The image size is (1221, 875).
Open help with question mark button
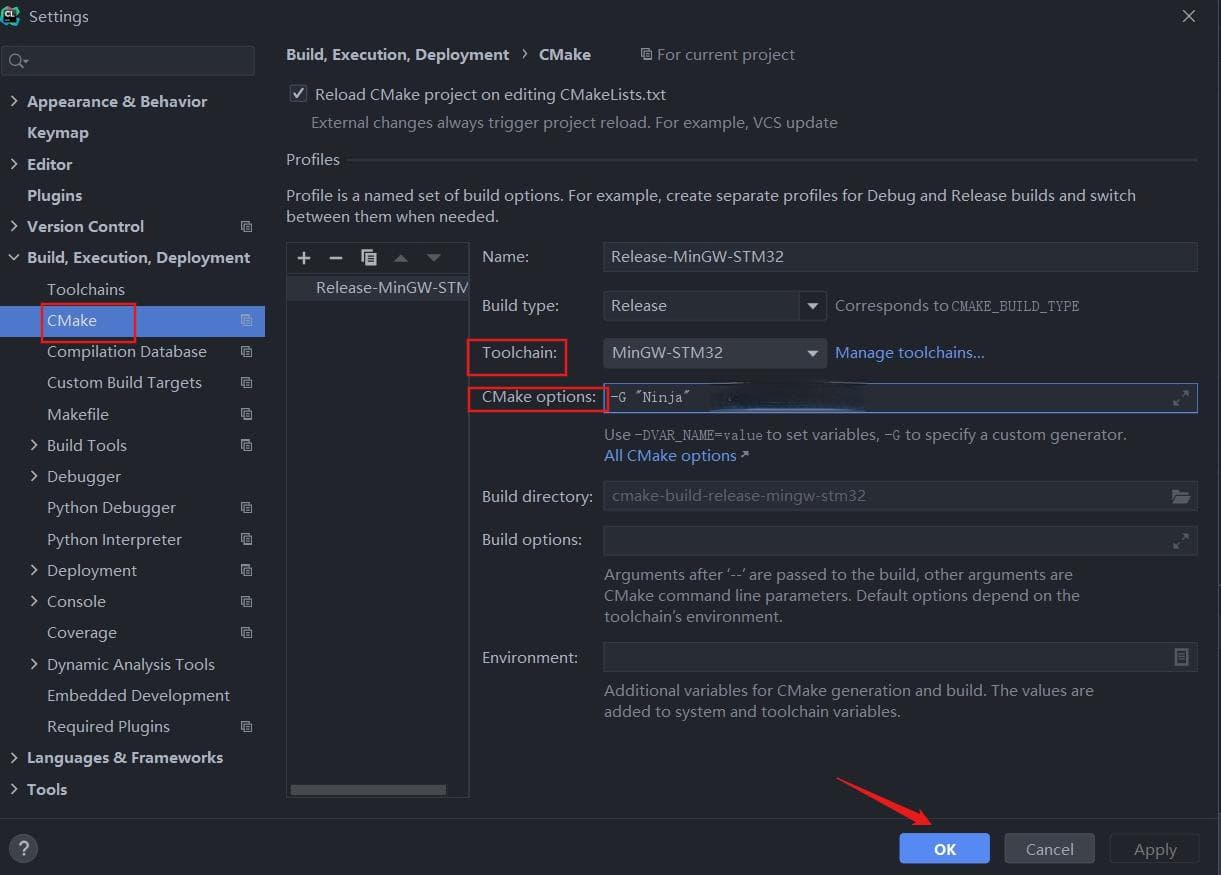(x=23, y=849)
